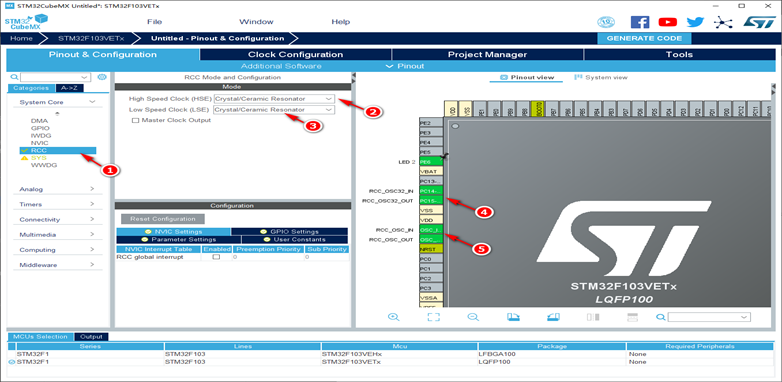Click the magnifier icon beside the pin search box

pos(661,317)
